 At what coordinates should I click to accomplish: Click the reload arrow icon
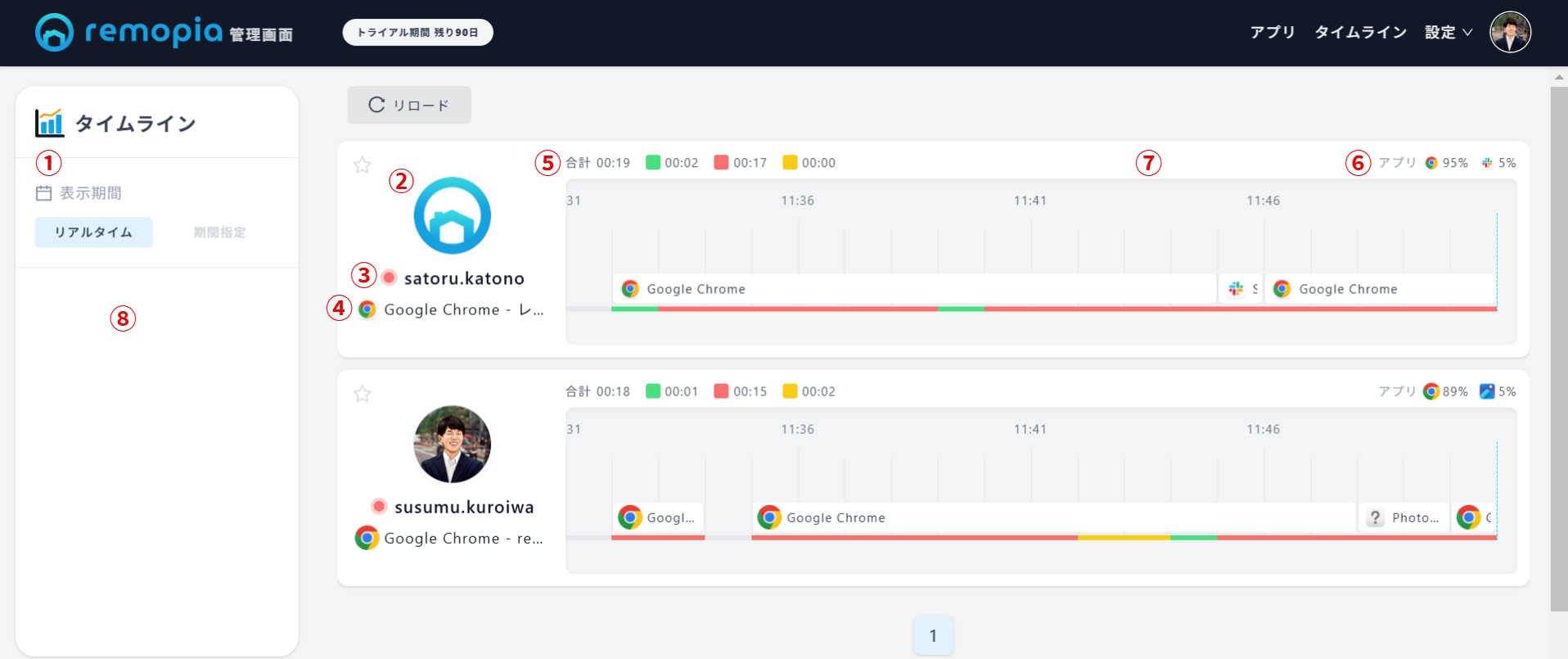(376, 105)
